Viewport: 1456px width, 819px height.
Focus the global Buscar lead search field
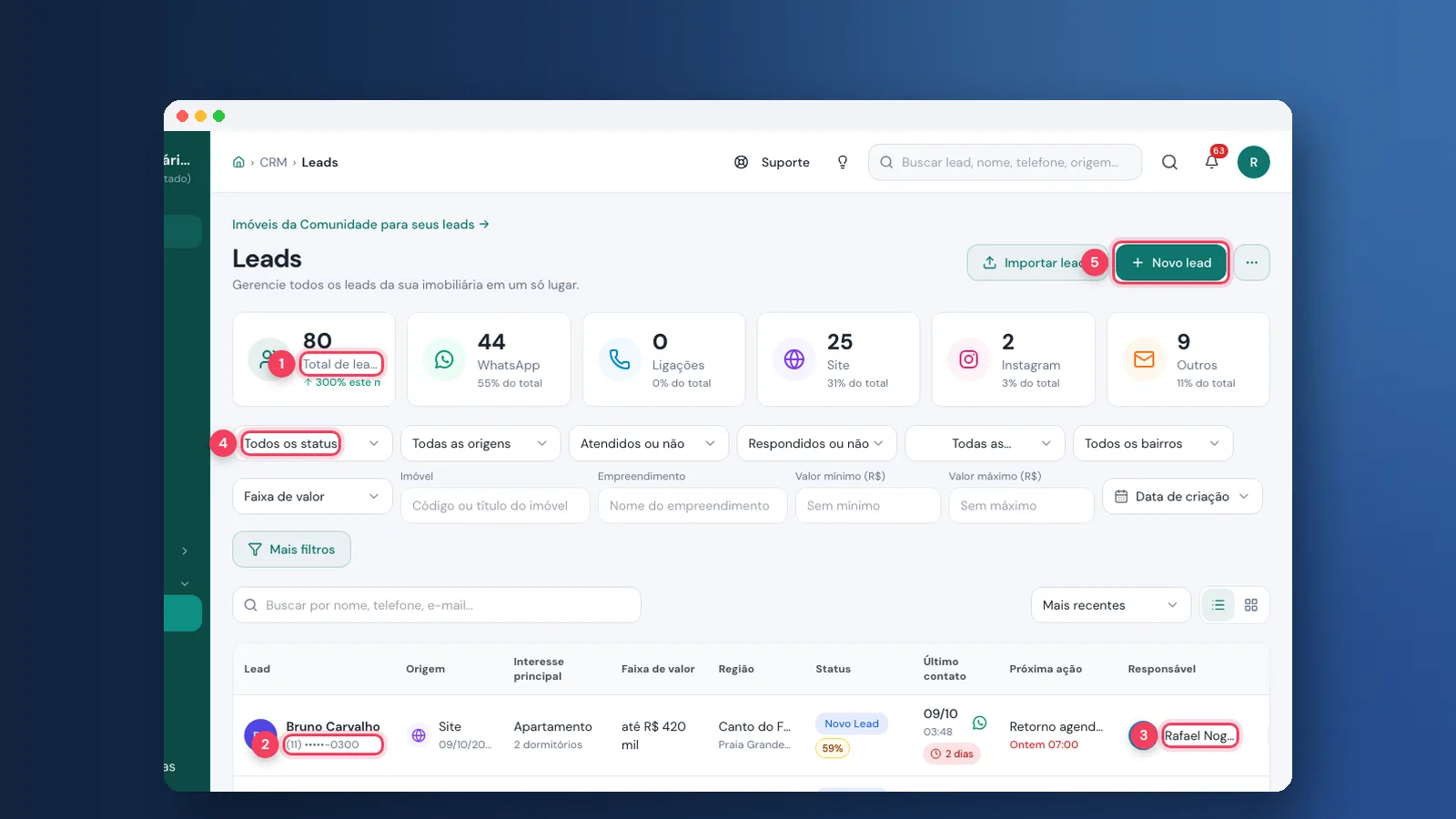[1005, 162]
